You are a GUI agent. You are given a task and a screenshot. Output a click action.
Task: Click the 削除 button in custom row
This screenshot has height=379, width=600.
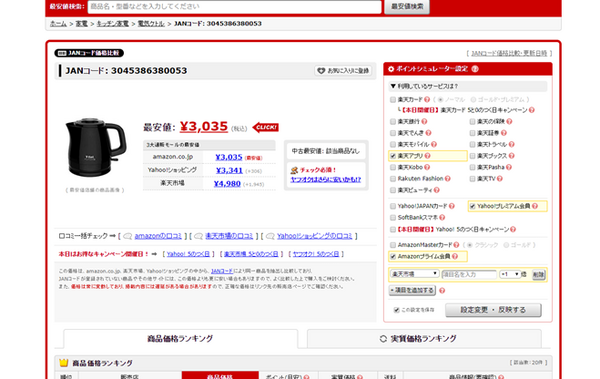538,274
